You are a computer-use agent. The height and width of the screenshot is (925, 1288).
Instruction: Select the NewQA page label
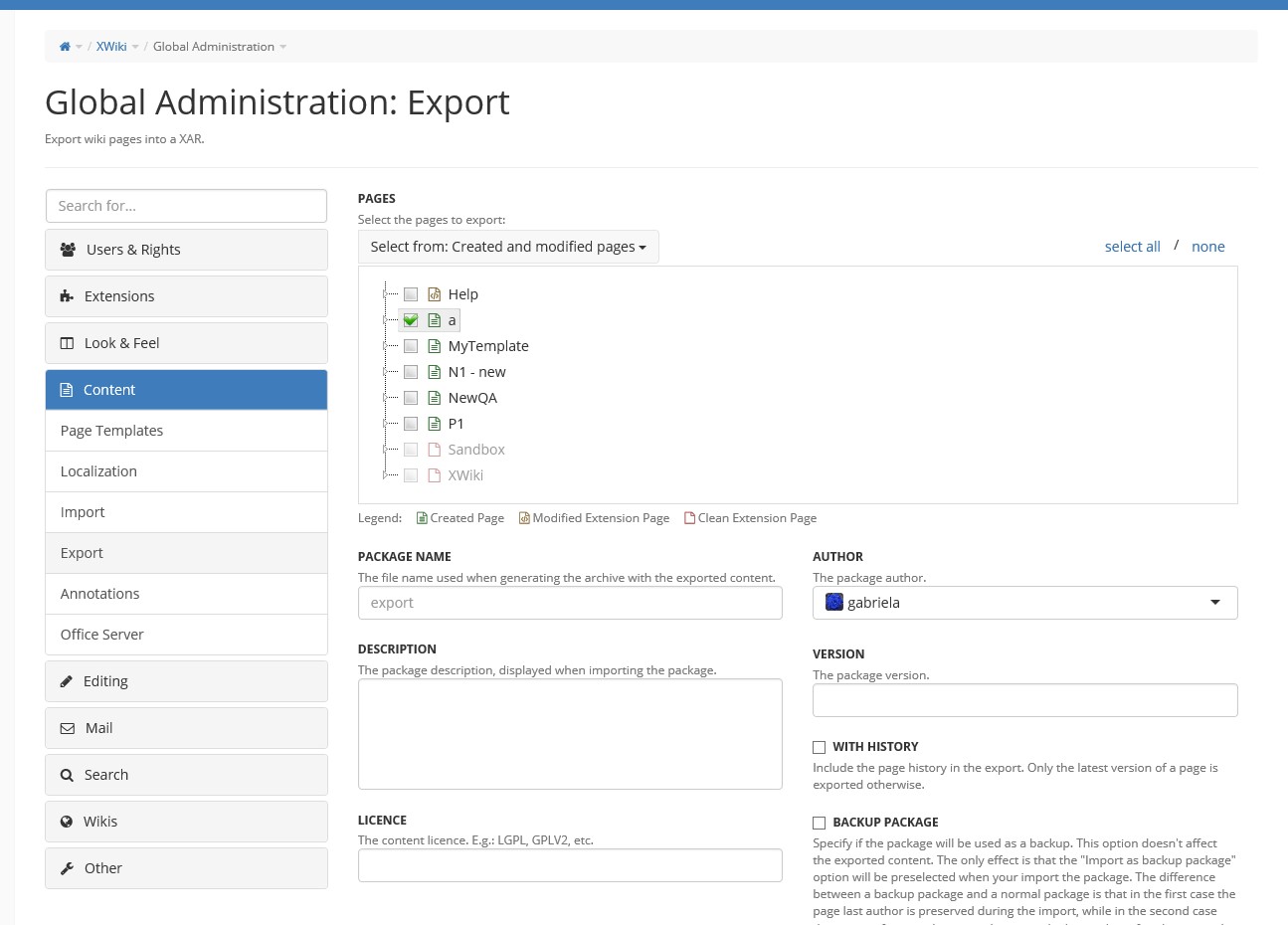(472, 398)
